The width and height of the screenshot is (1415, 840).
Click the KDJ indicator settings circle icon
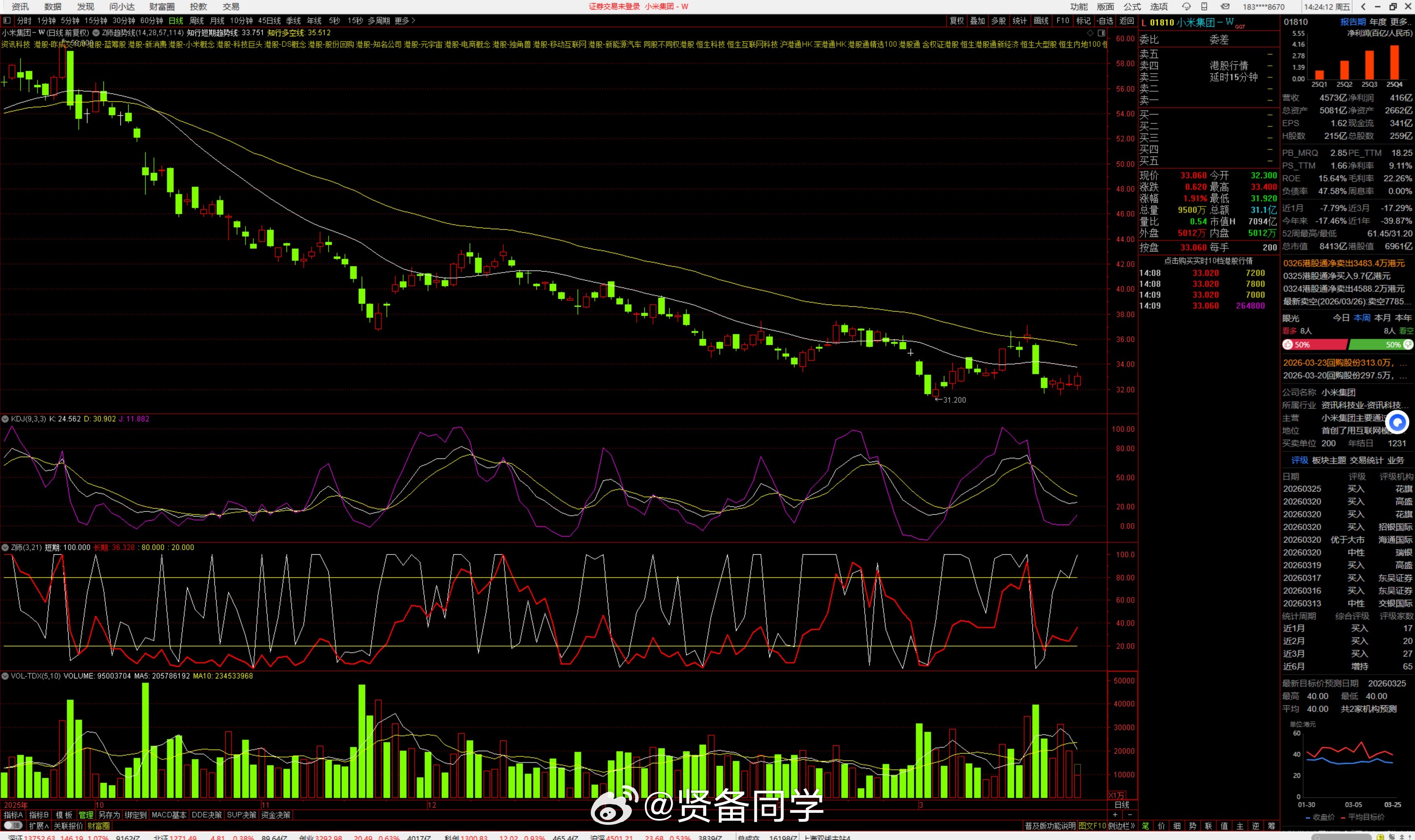(5, 419)
